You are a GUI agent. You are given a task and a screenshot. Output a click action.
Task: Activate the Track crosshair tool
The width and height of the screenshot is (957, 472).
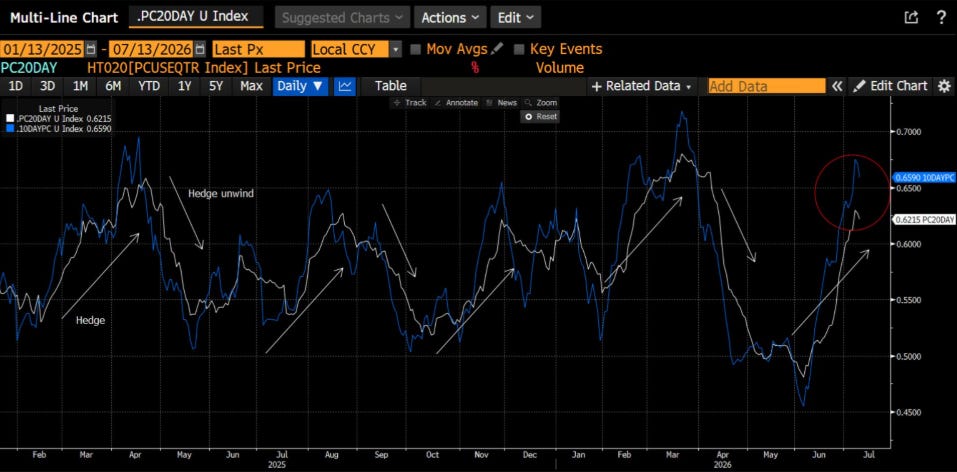pyautogui.click(x=410, y=103)
